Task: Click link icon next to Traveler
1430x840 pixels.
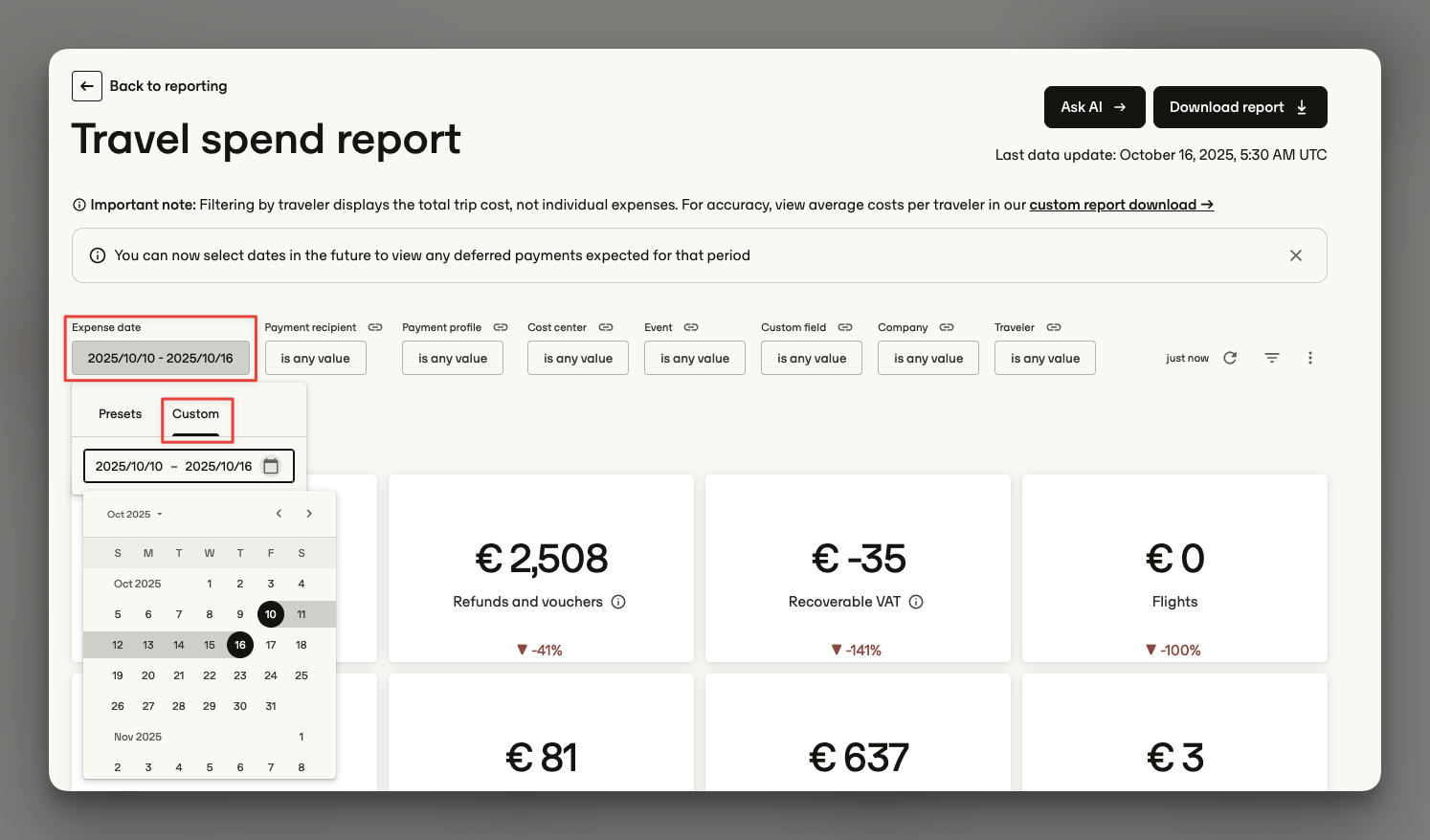Action: [1054, 327]
